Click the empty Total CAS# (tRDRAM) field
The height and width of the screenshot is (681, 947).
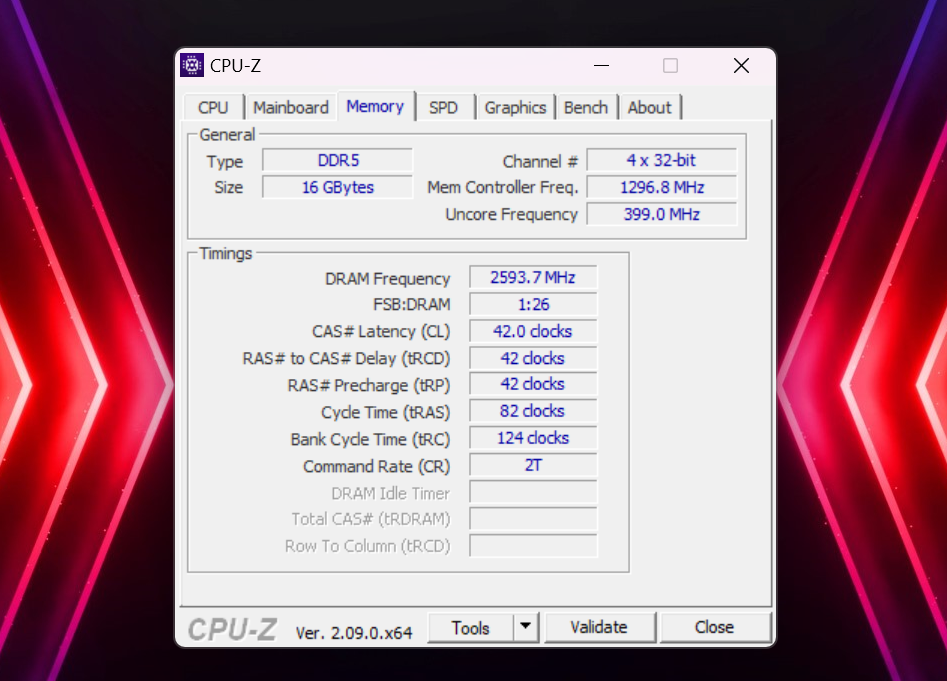click(x=533, y=519)
